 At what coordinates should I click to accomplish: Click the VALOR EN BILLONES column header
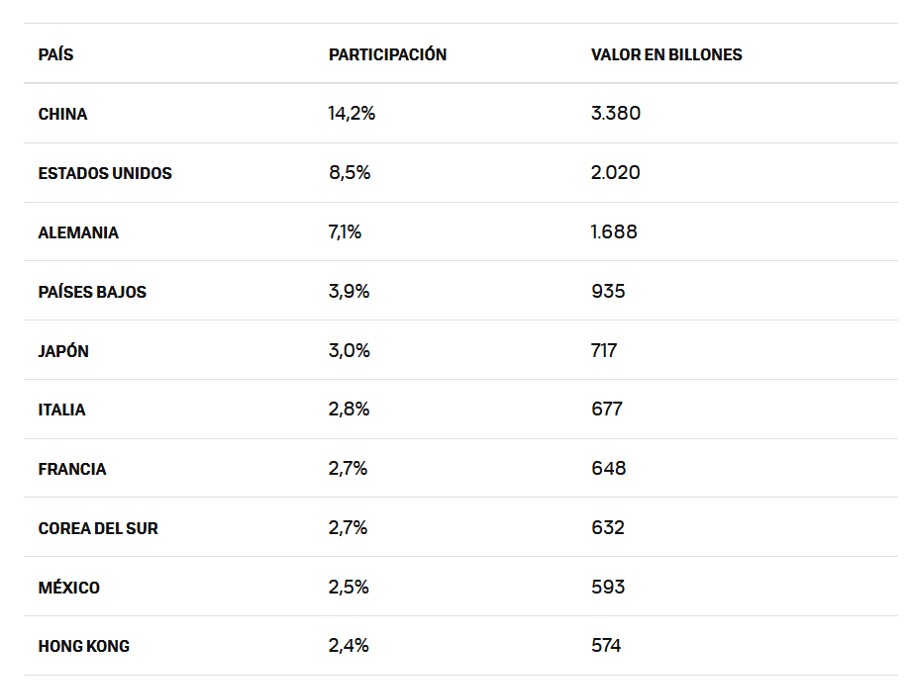click(666, 55)
